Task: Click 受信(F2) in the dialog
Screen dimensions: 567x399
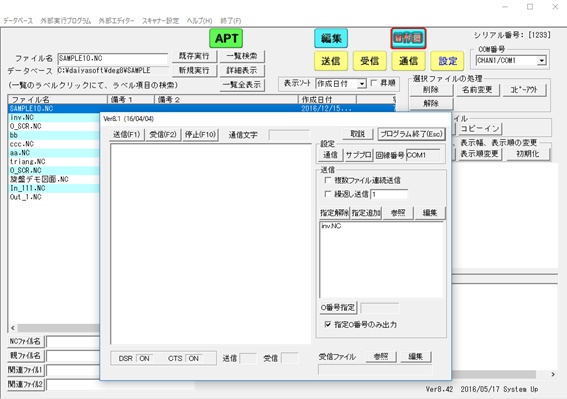Action: (163, 135)
